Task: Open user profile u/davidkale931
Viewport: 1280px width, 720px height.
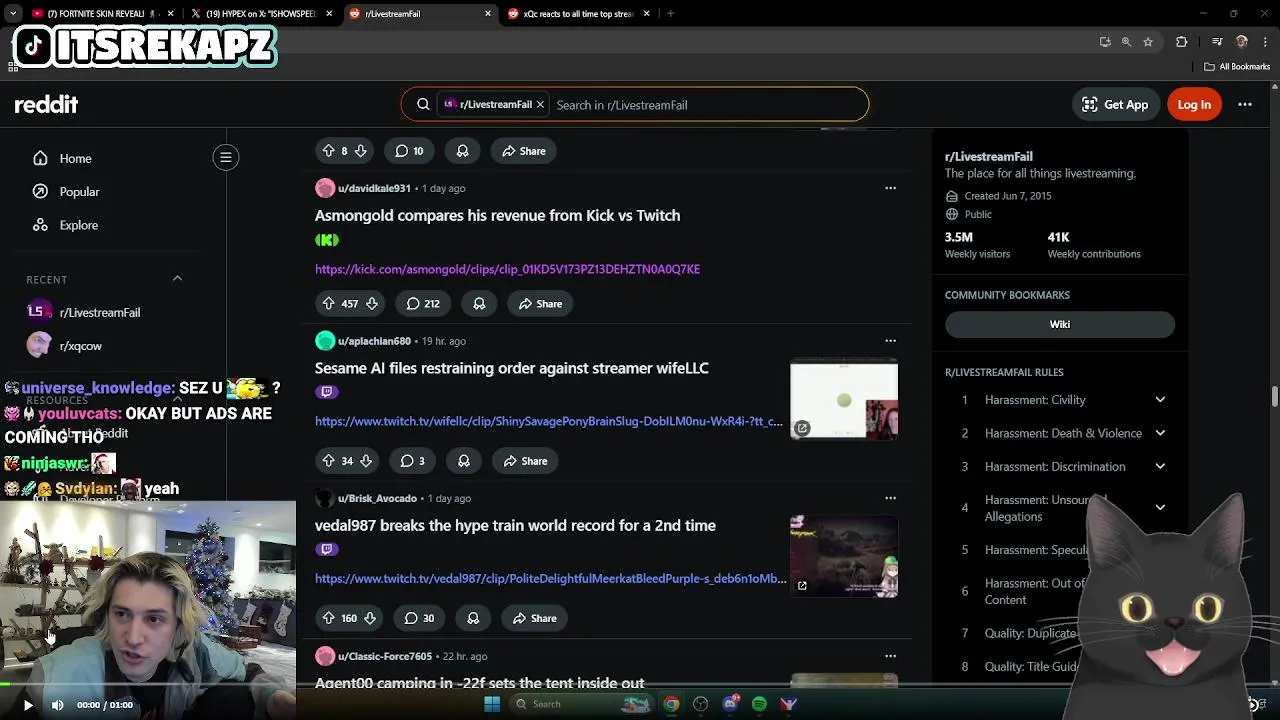Action: click(374, 188)
